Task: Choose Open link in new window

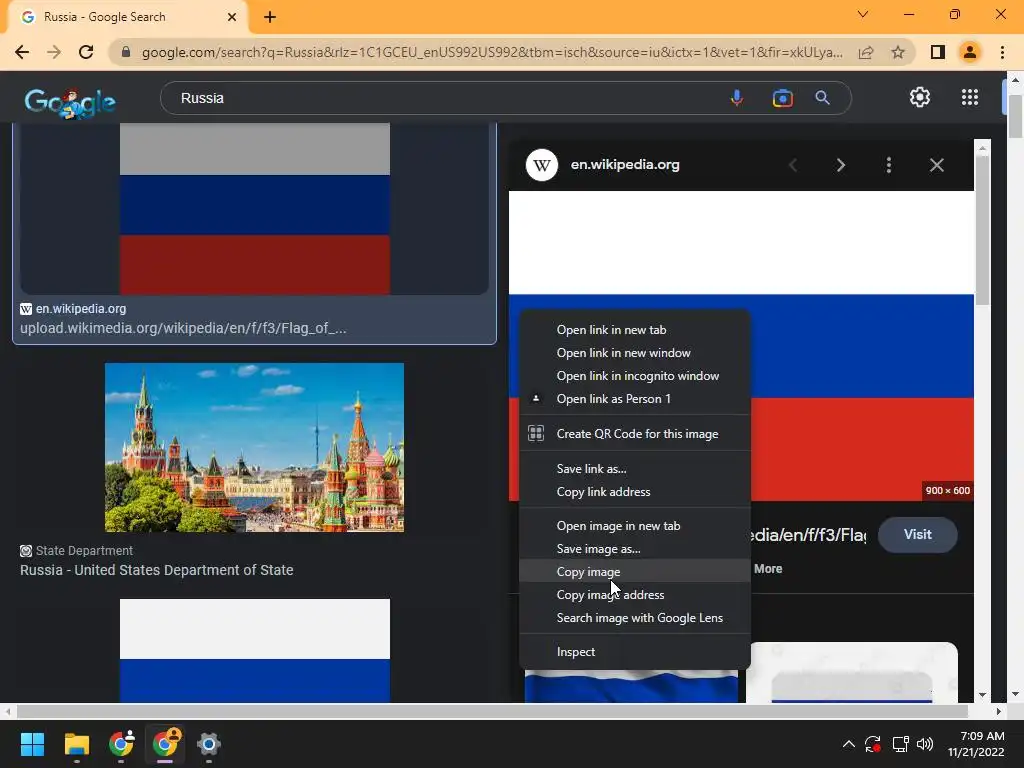Action: pyautogui.click(x=635, y=353)
